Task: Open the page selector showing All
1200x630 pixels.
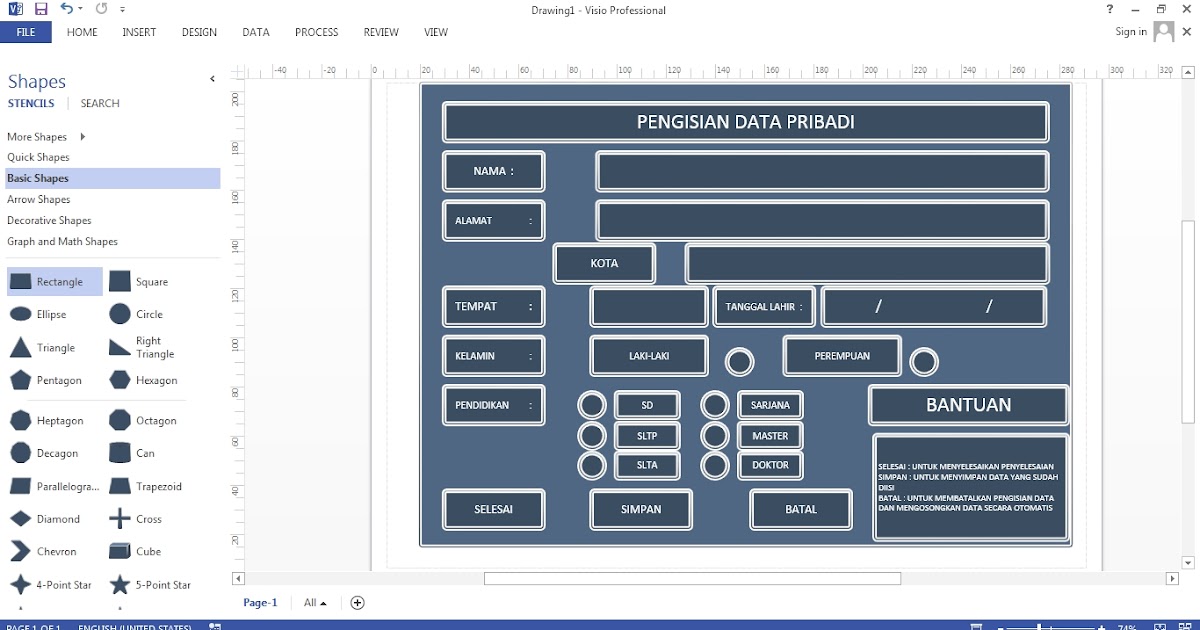Action: click(313, 602)
